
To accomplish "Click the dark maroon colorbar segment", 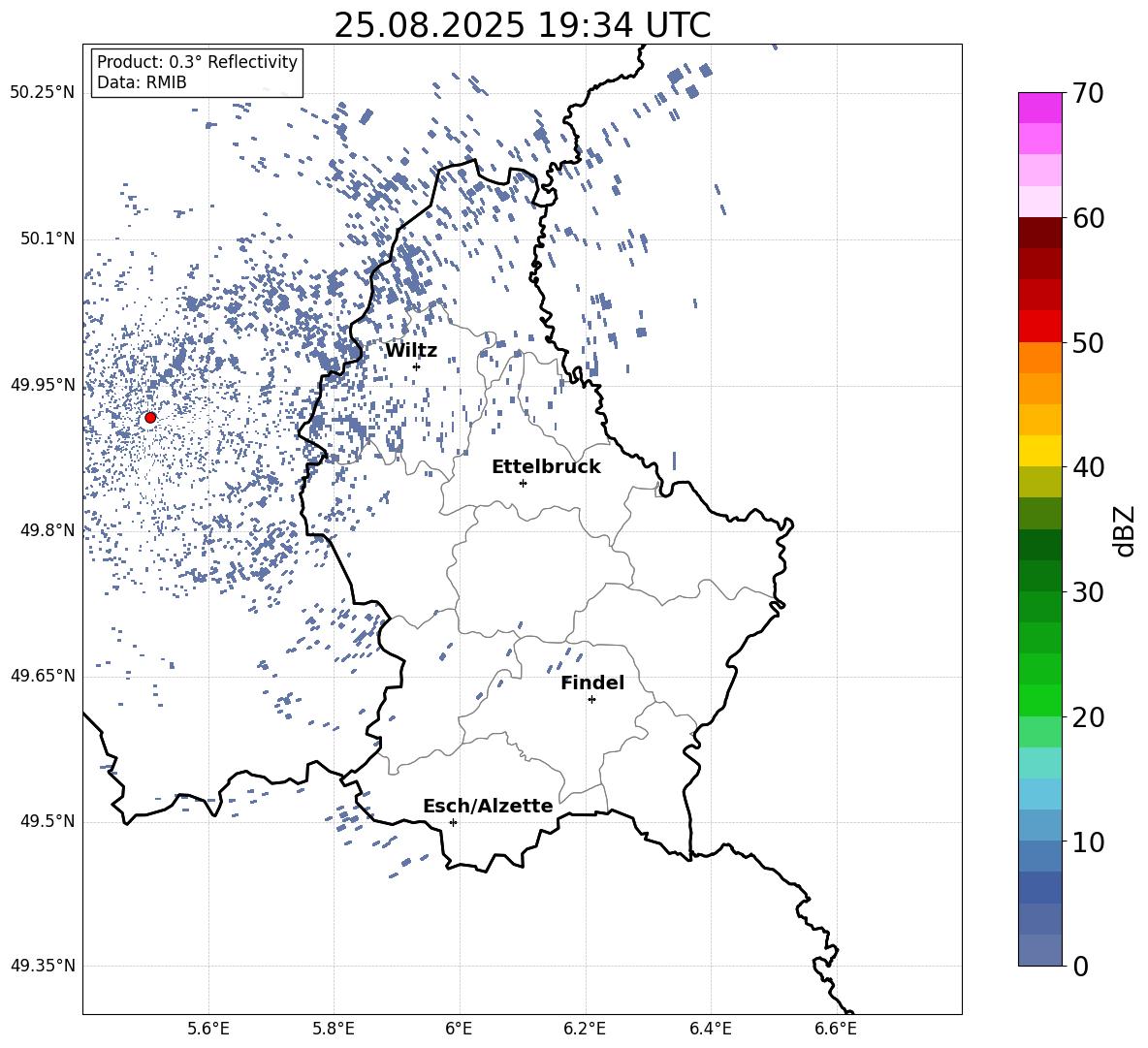I will (x=1039, y=233).
